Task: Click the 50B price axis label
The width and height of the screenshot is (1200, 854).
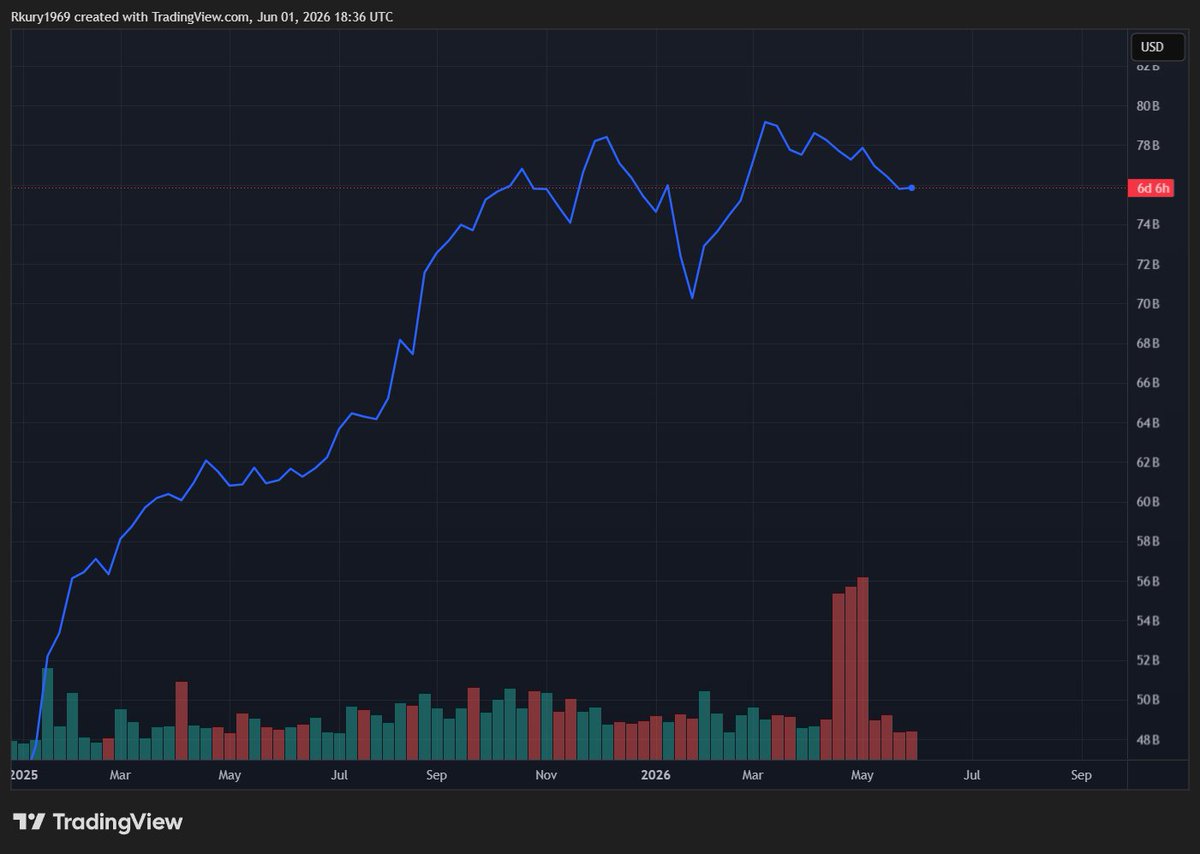Action: click(x=1148, y=700)
